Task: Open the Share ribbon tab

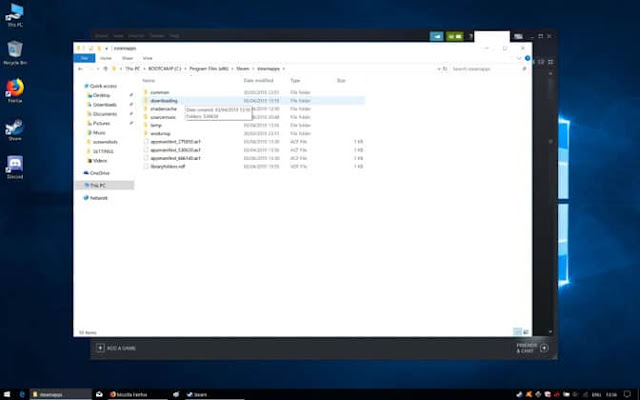Action: 127,58
